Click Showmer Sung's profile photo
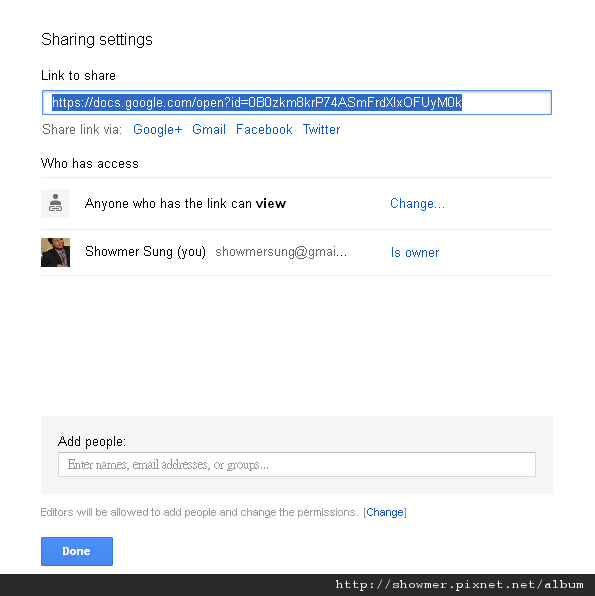595x596 pixels. coord(55,252)
